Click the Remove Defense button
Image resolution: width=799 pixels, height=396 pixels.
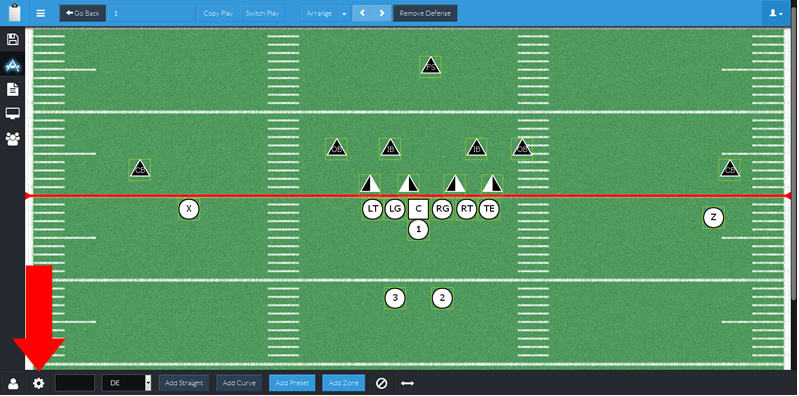424,13
